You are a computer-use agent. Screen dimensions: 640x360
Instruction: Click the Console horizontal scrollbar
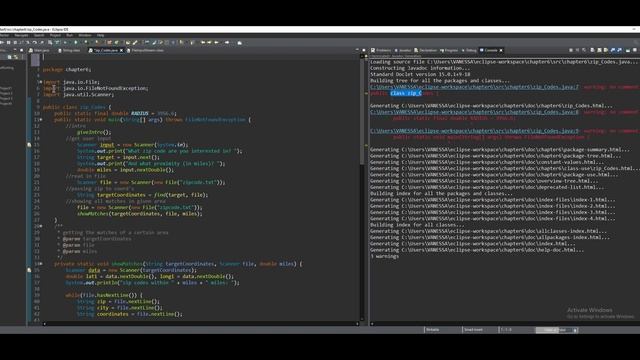[504, 324]
